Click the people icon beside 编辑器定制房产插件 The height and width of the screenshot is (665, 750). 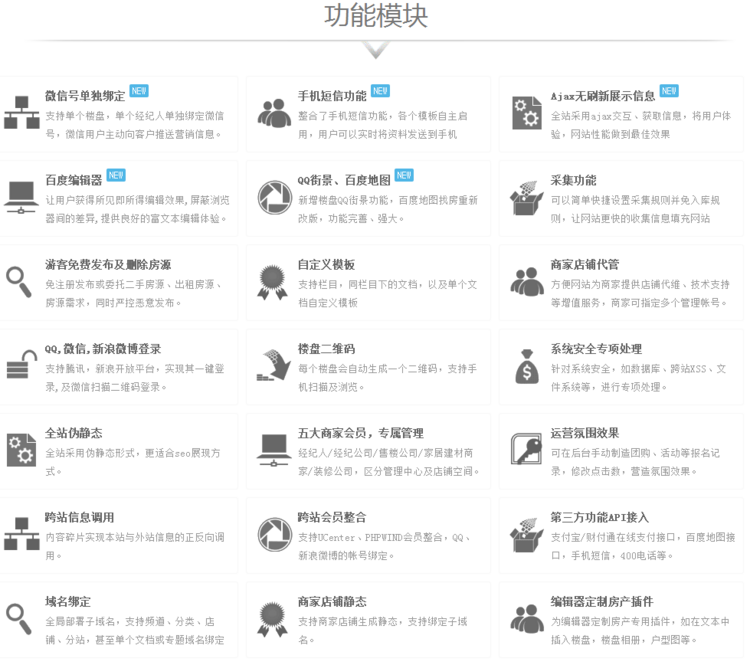point(527,619)
